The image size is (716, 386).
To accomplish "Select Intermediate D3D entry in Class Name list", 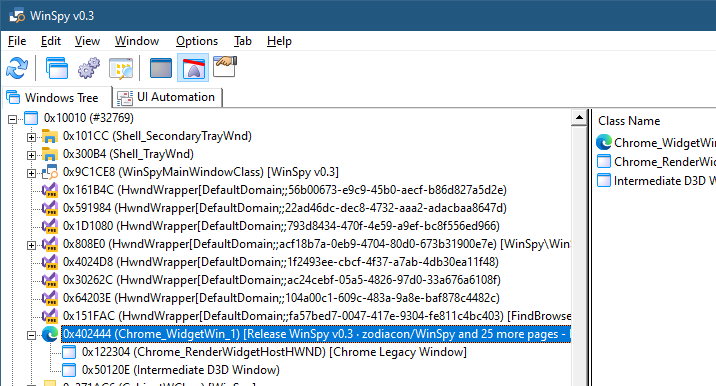I will 664,181.
